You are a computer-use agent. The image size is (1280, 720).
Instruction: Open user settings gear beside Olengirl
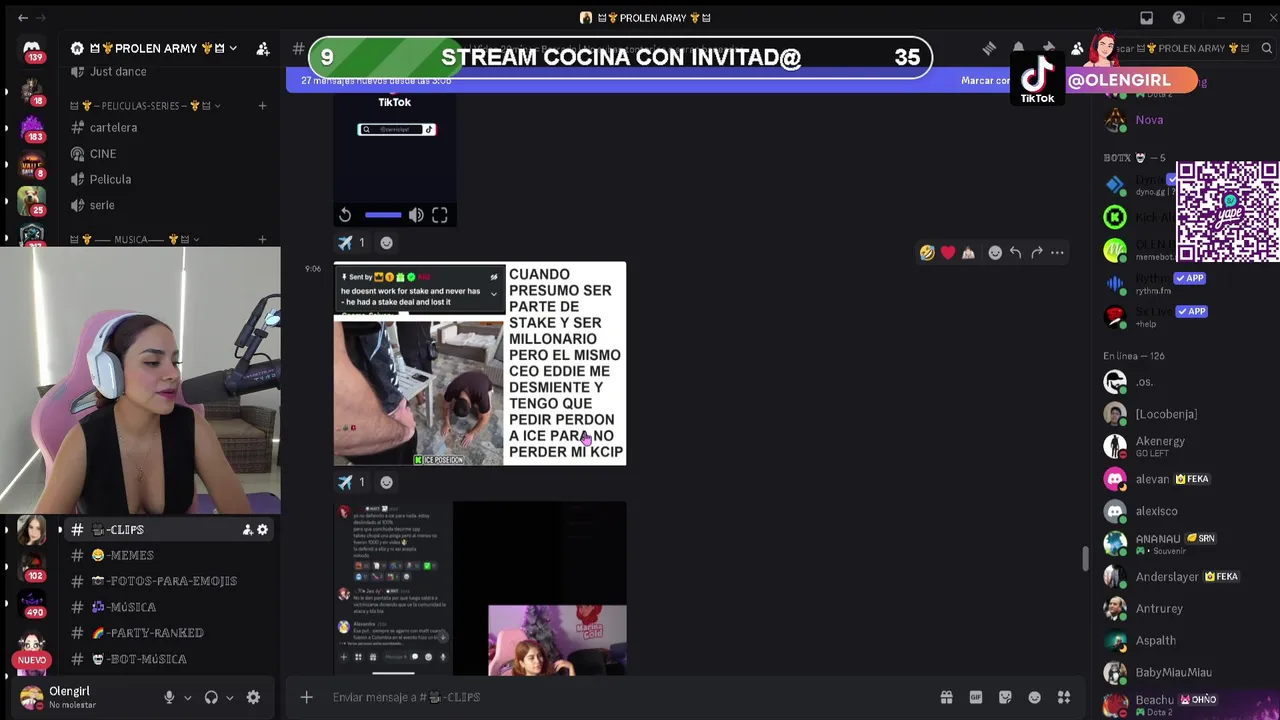(x=253, y=697)
